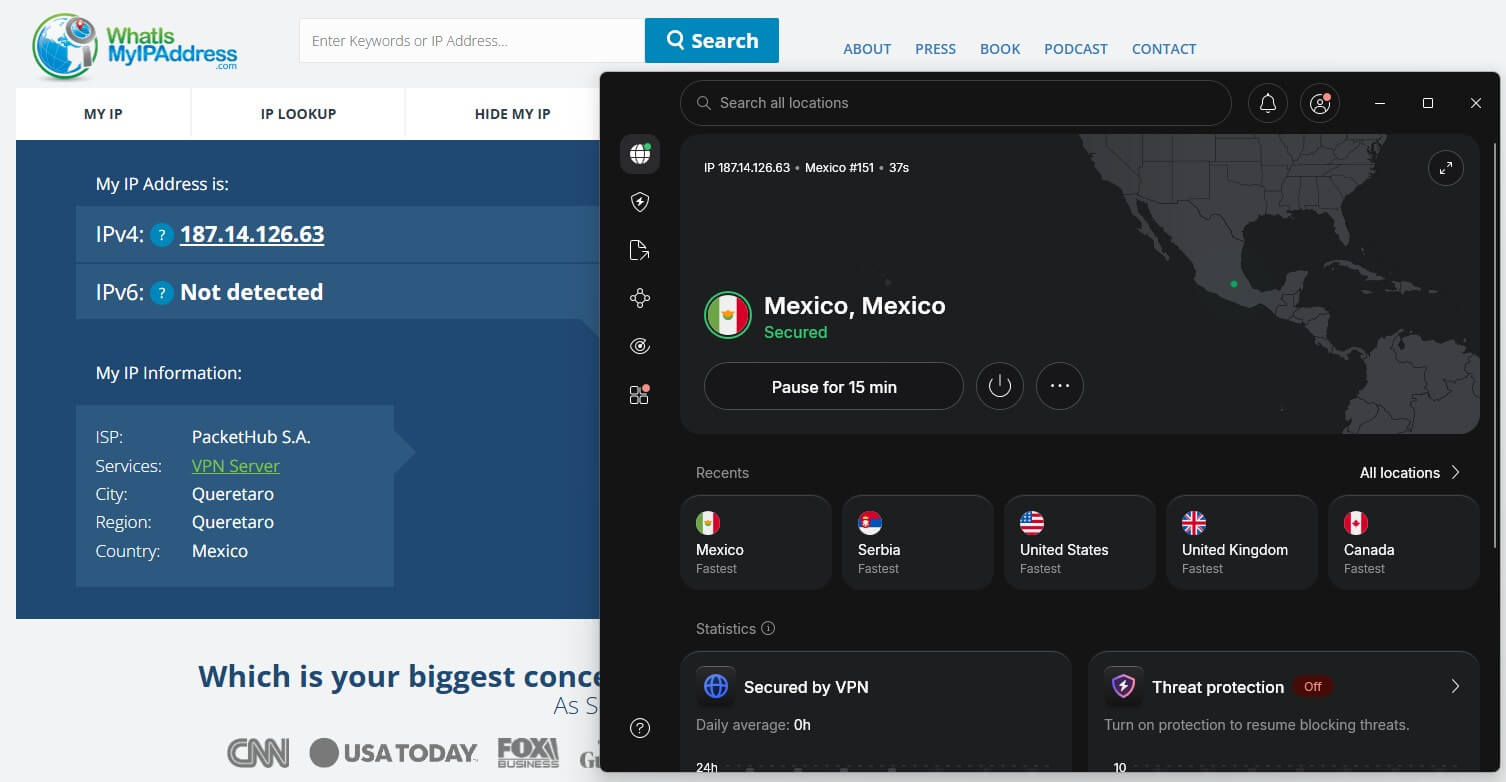This screenshot has height=782, width=1506.
Task: Click the CNN logo
Action: (258, 752)
